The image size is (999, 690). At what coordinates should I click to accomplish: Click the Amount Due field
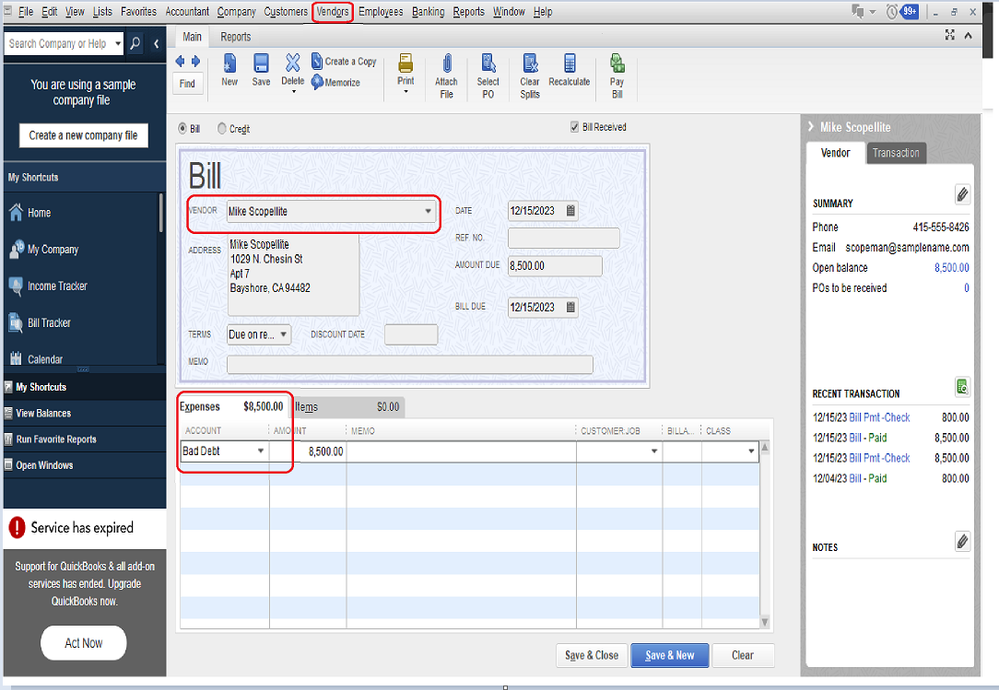pyautogui.click(x=554, y=266)
